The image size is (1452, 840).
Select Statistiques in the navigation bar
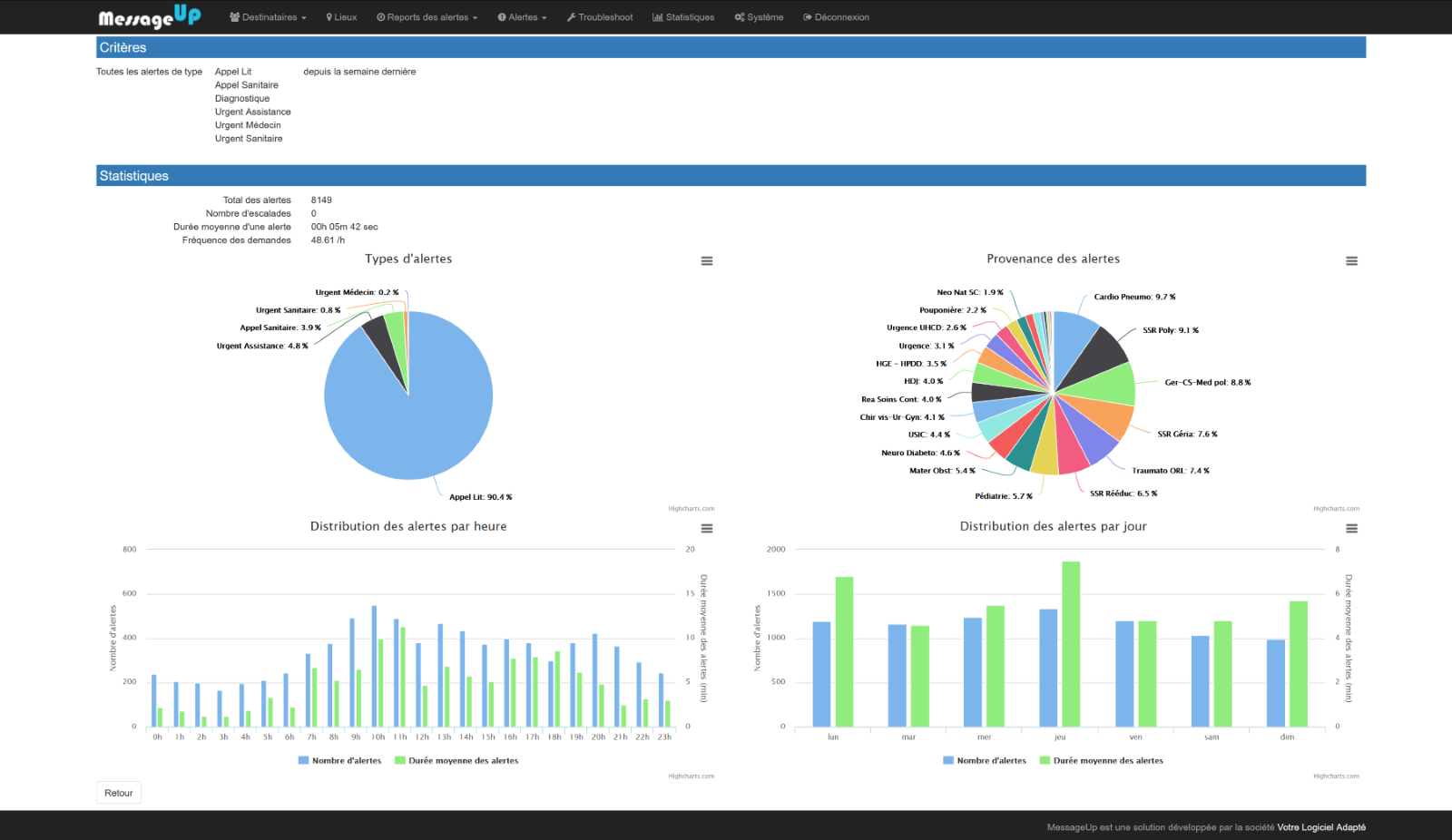(683, 16)
